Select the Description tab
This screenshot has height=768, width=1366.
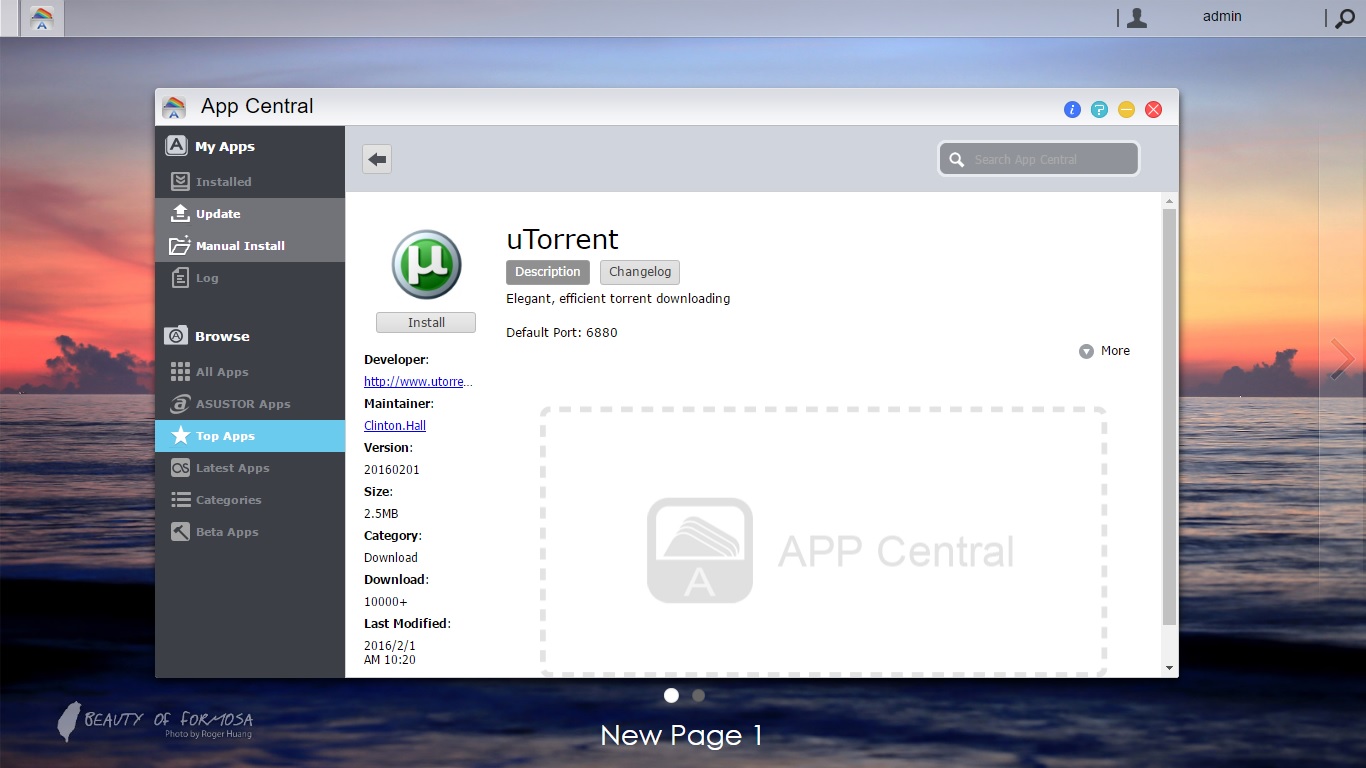point(547,272)
